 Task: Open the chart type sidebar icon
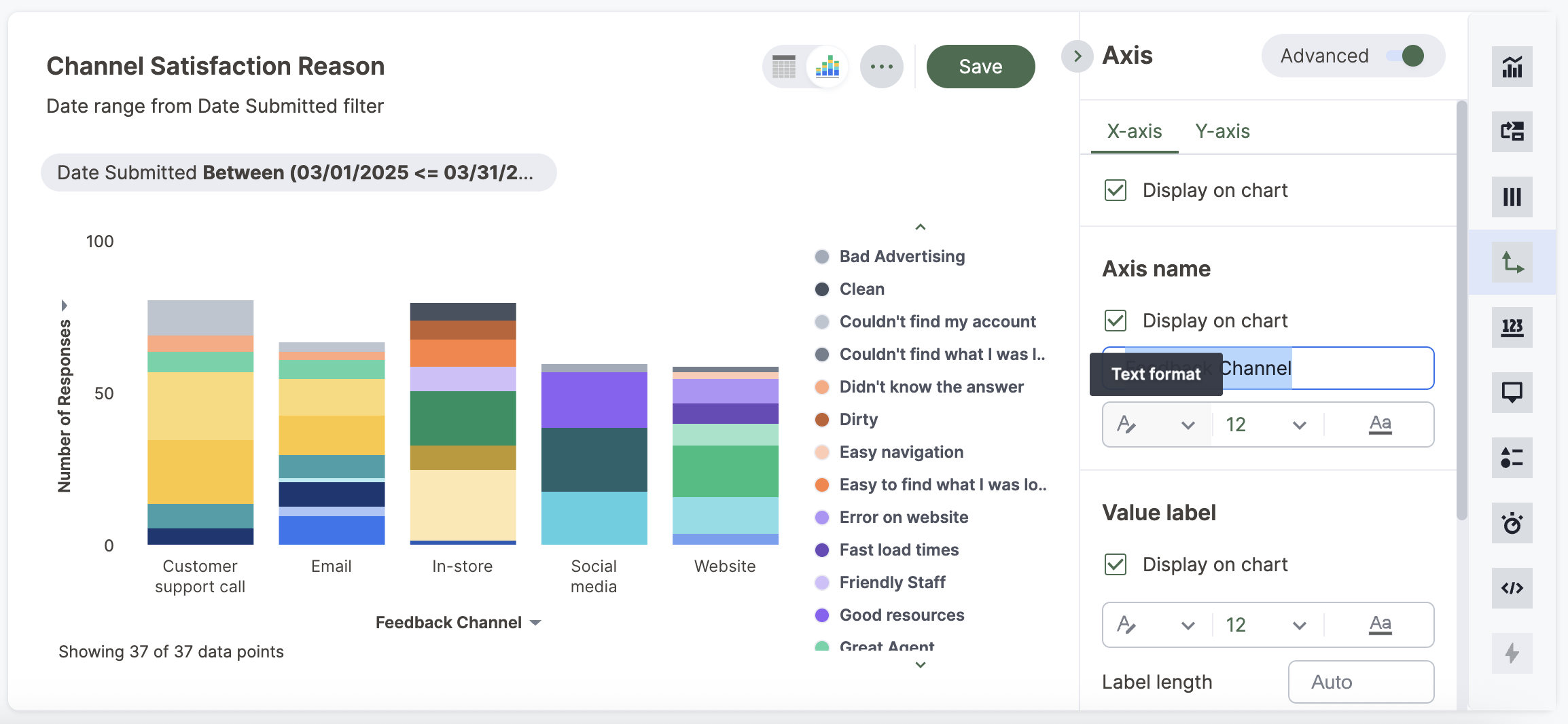(x=1512, y=67)
